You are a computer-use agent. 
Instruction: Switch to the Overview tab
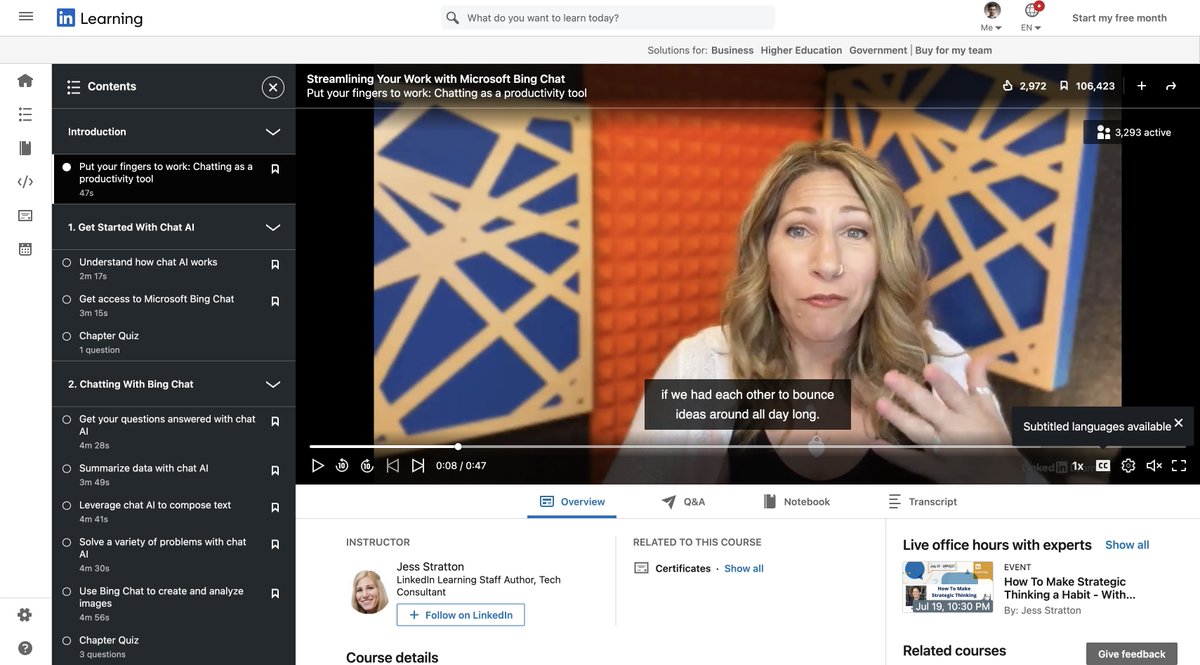(572, 502)
